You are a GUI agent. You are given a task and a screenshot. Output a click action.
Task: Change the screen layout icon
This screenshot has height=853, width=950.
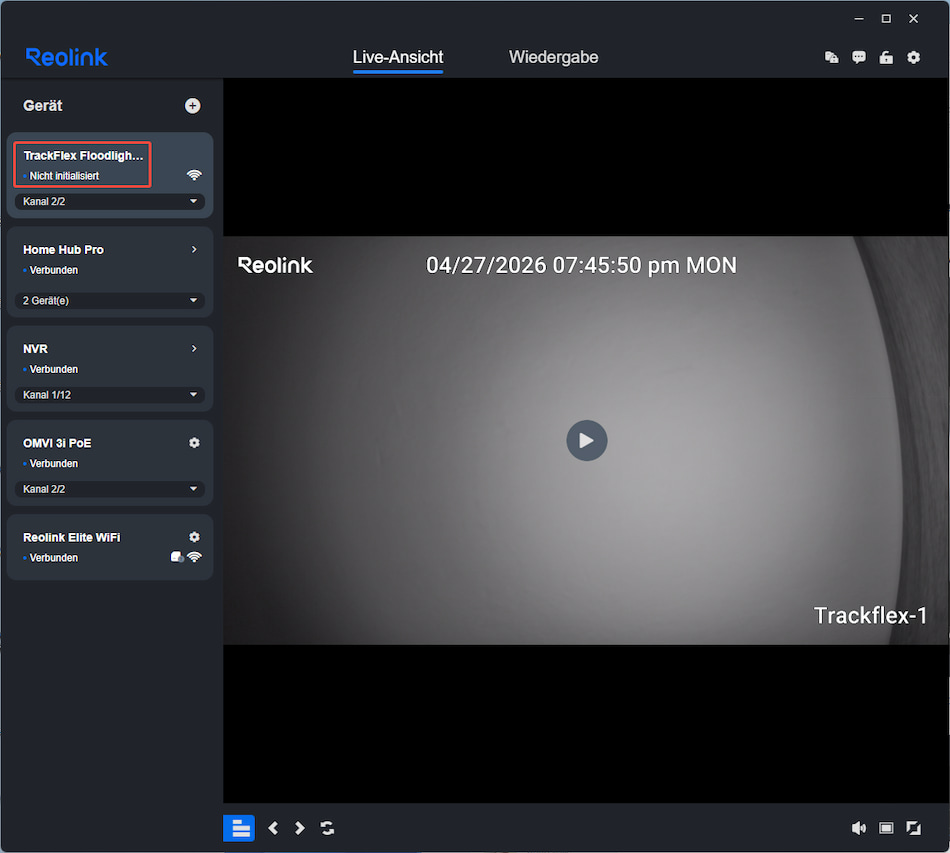pos(886,828)
